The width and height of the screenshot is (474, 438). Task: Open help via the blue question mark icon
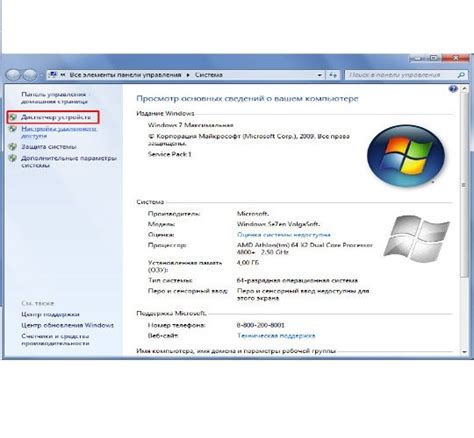(x=453, y=89)
